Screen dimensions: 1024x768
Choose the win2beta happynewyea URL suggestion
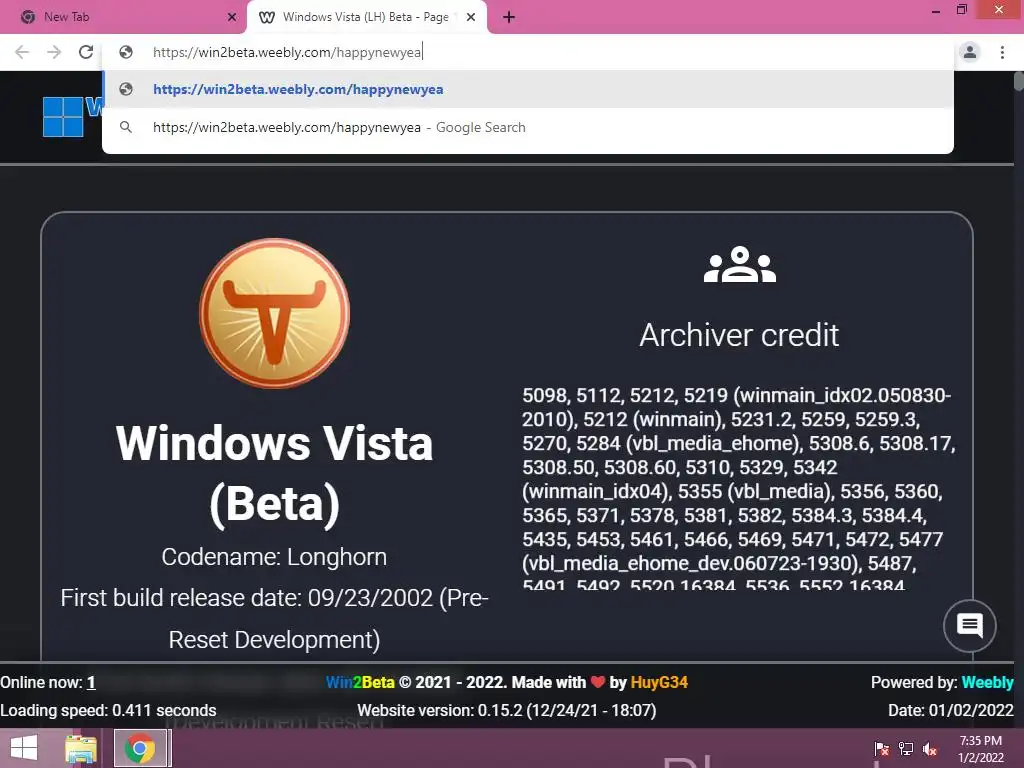pyautogui.click(x=528, y=89)
